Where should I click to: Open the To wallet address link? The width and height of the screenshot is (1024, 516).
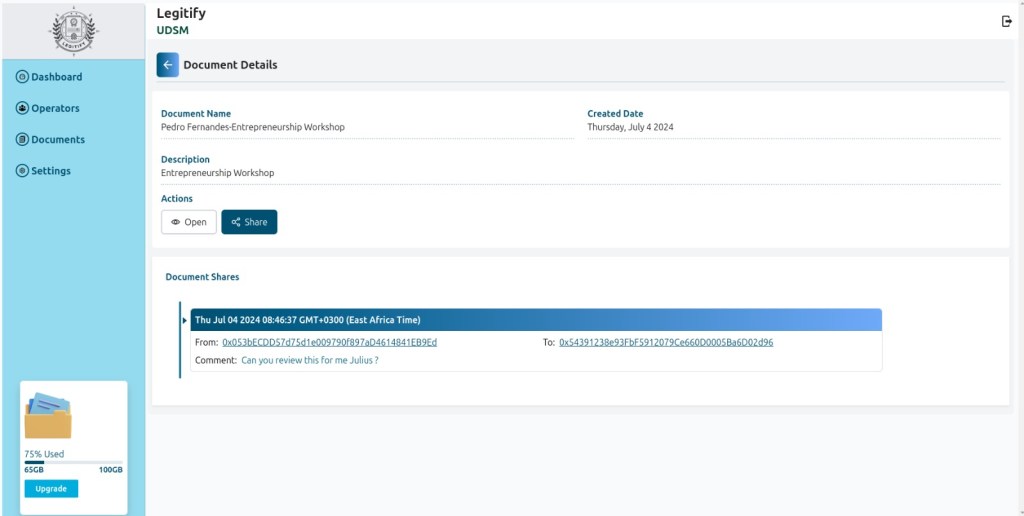coord(666,342)
